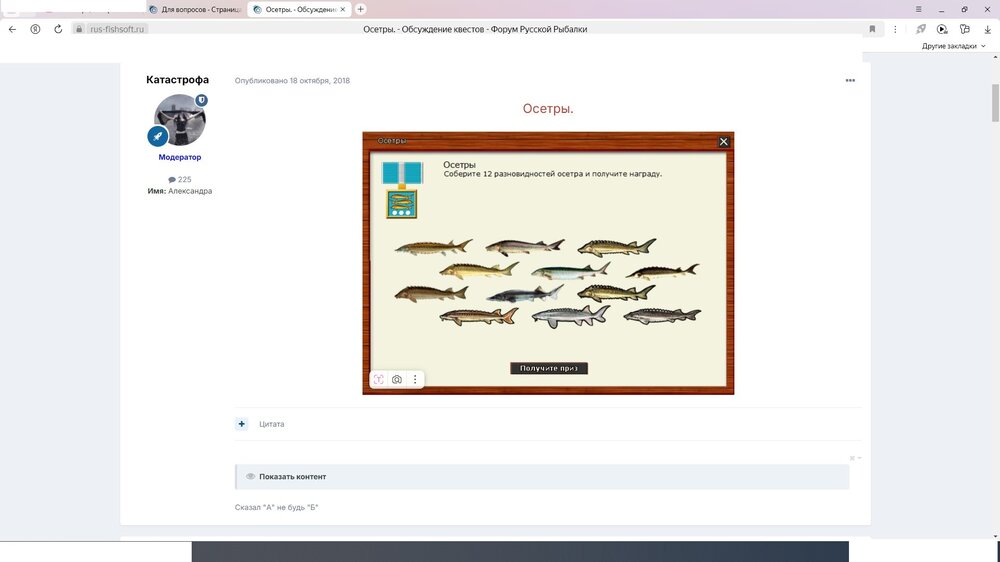Open the downloads panel
Image resolution: width=1000 pixels, height=562 pixels.
(987, 29)
